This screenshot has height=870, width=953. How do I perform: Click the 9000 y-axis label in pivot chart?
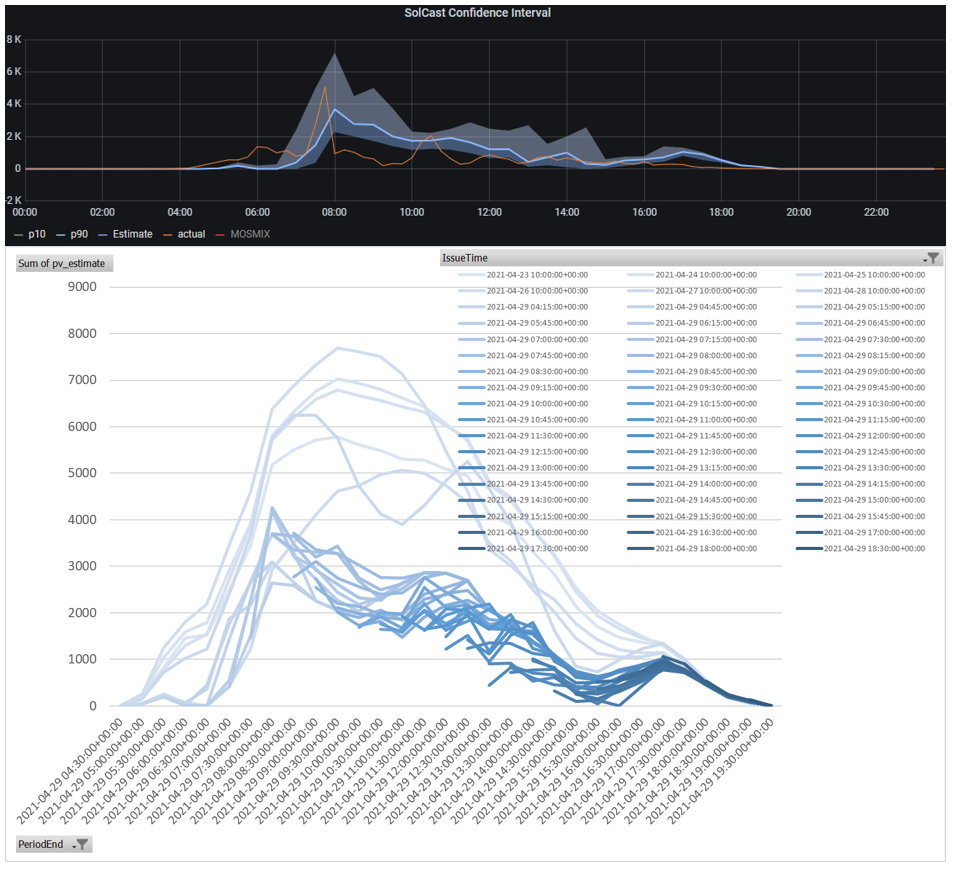[x=80, y=287]
